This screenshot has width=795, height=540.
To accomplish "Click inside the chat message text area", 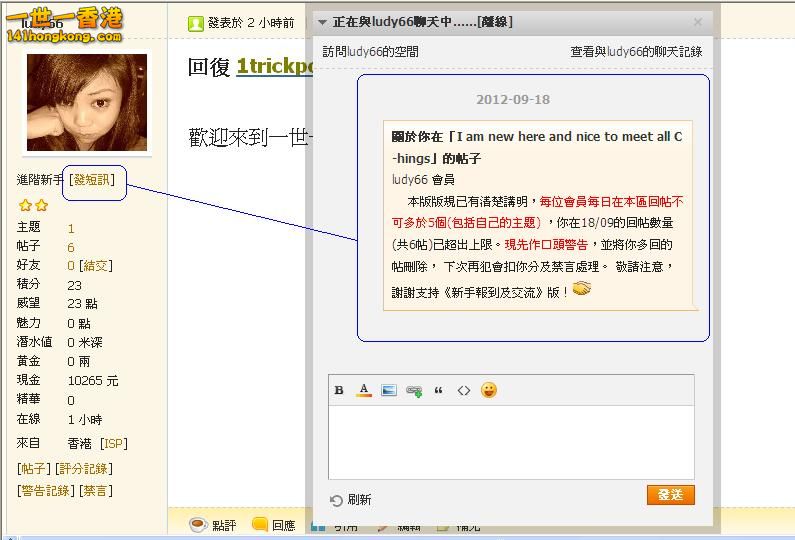I will [511, 442].
